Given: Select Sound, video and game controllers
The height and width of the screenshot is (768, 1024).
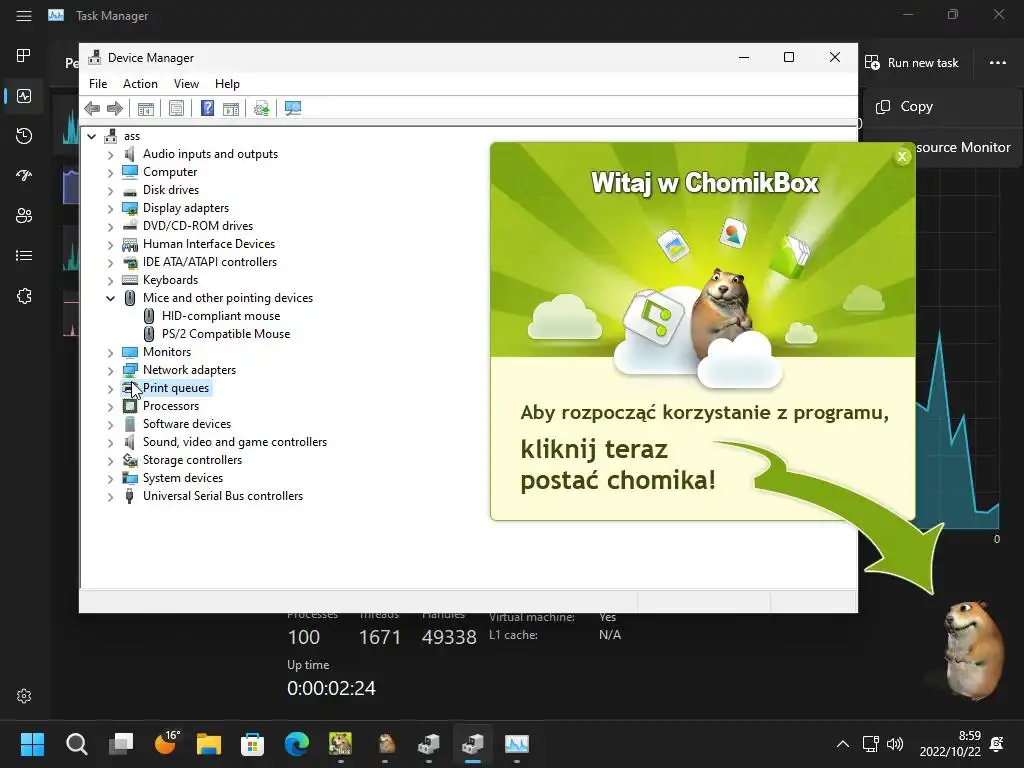Looking at the screenshot, I should [x=234, y=442].
